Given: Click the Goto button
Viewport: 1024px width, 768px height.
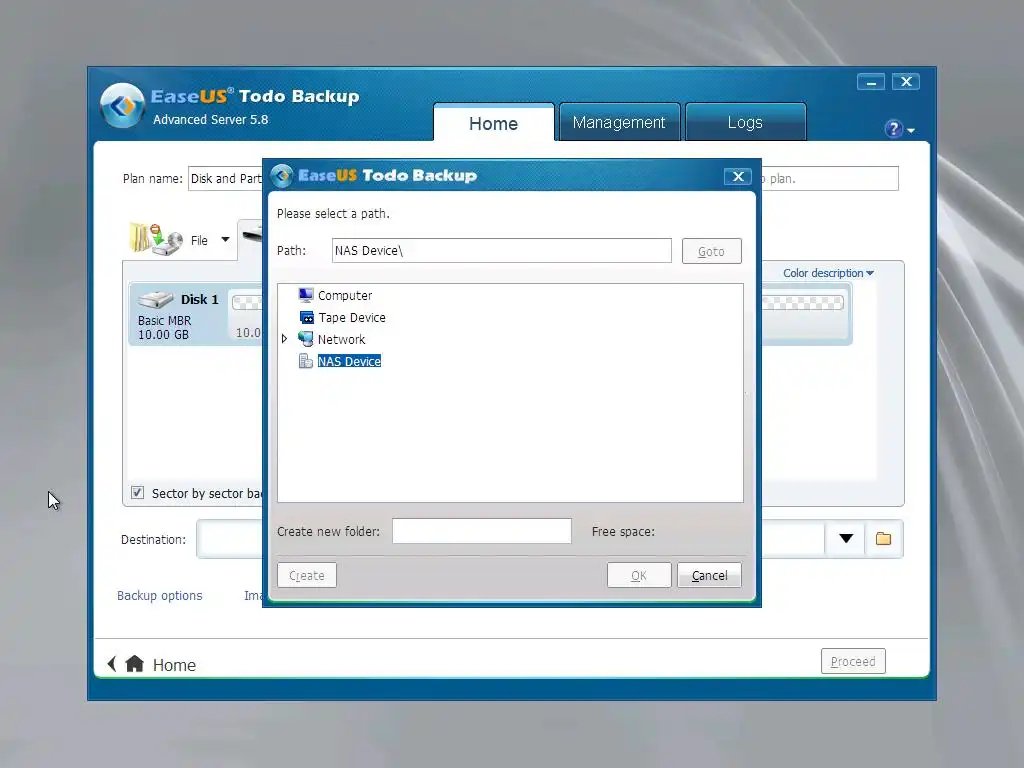Looking at the screenshot, I should click(x=711, y=251).
